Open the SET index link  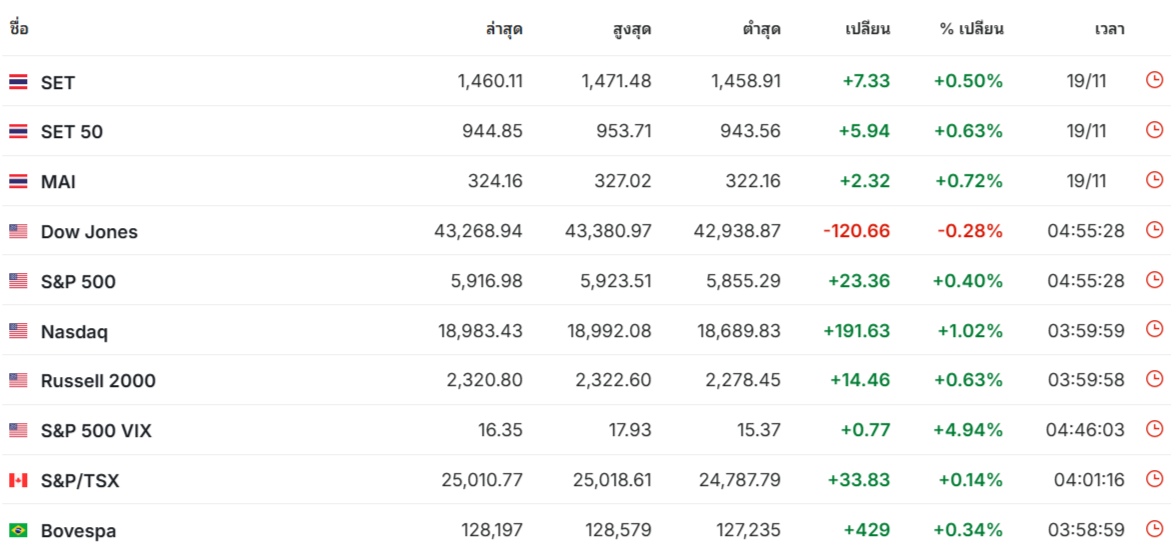click(x=58, y=82)
